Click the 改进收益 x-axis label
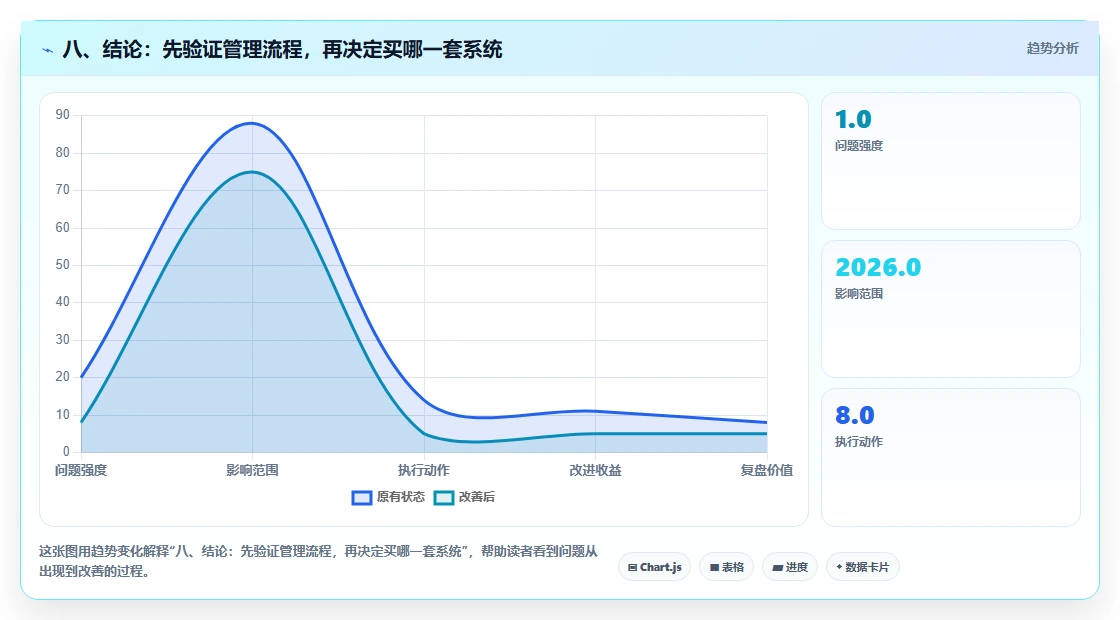Viewport: 1120px width, 620px height. point(595,470)
